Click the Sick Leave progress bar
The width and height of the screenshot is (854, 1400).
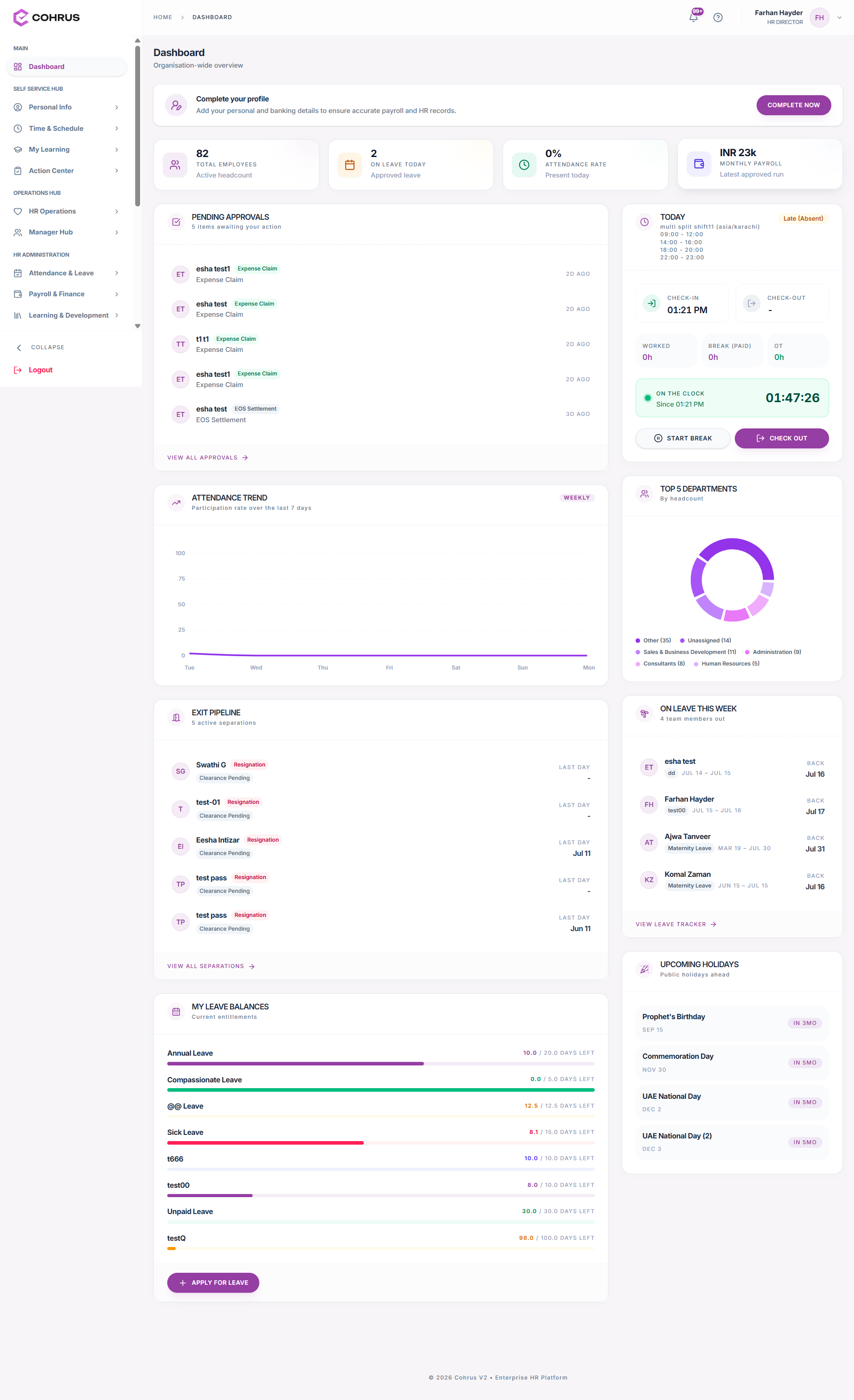click(x=381, y=1142)
